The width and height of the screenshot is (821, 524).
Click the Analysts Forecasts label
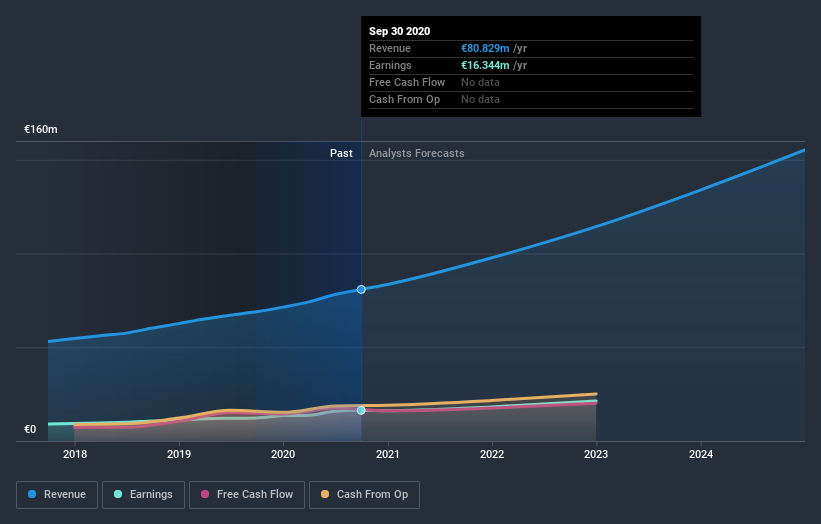(417, 153)
